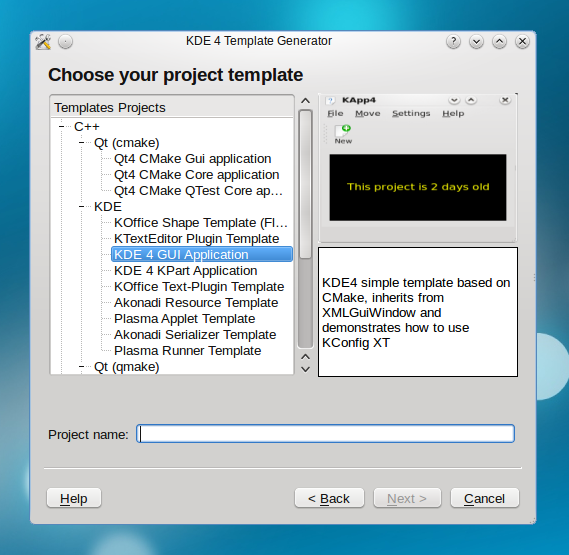Image resolution: width=569 pixels, height=555 pixels.
Task: Open Help for the wizard
Action: coord(74,498)
